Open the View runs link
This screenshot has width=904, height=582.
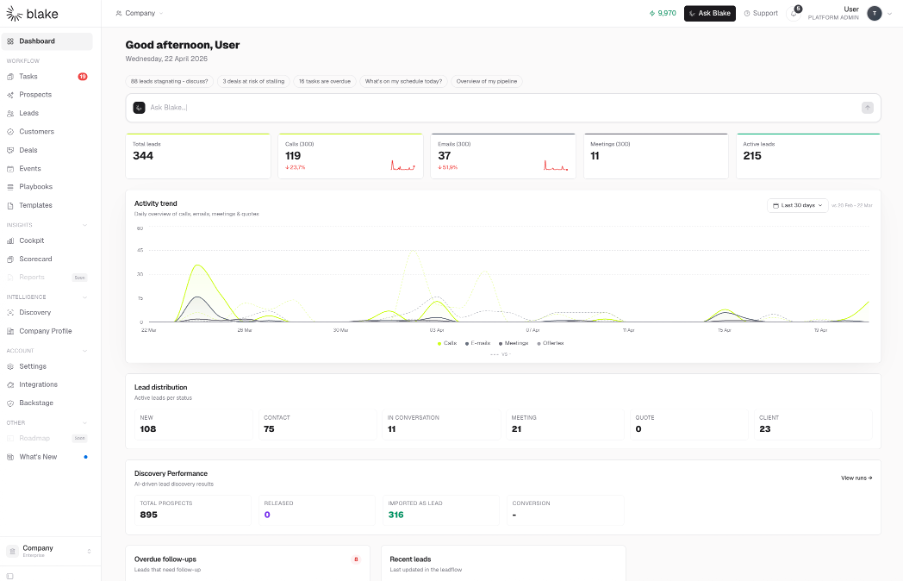856,478
